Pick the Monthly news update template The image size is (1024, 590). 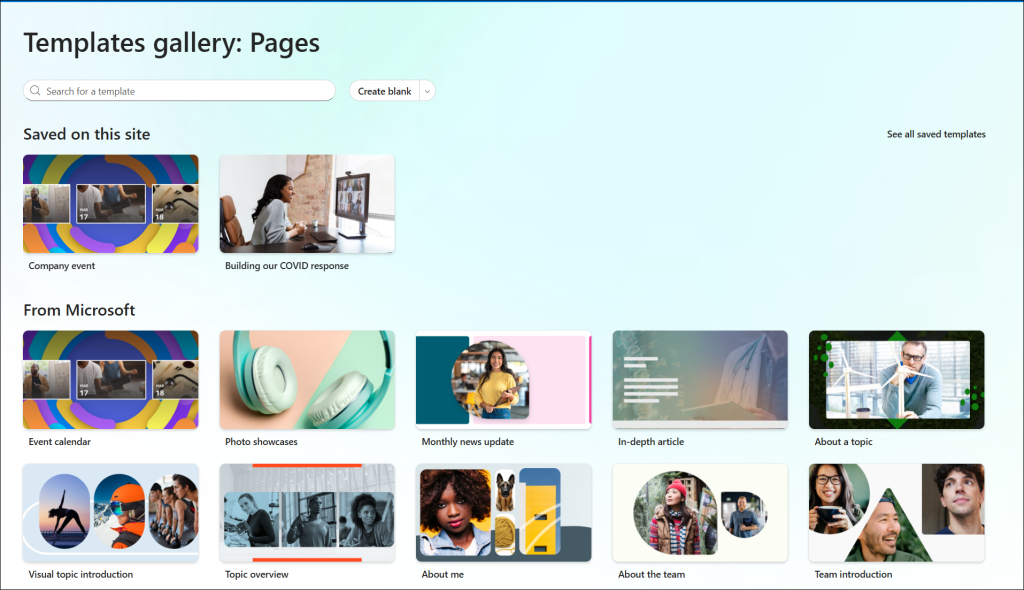504,380
